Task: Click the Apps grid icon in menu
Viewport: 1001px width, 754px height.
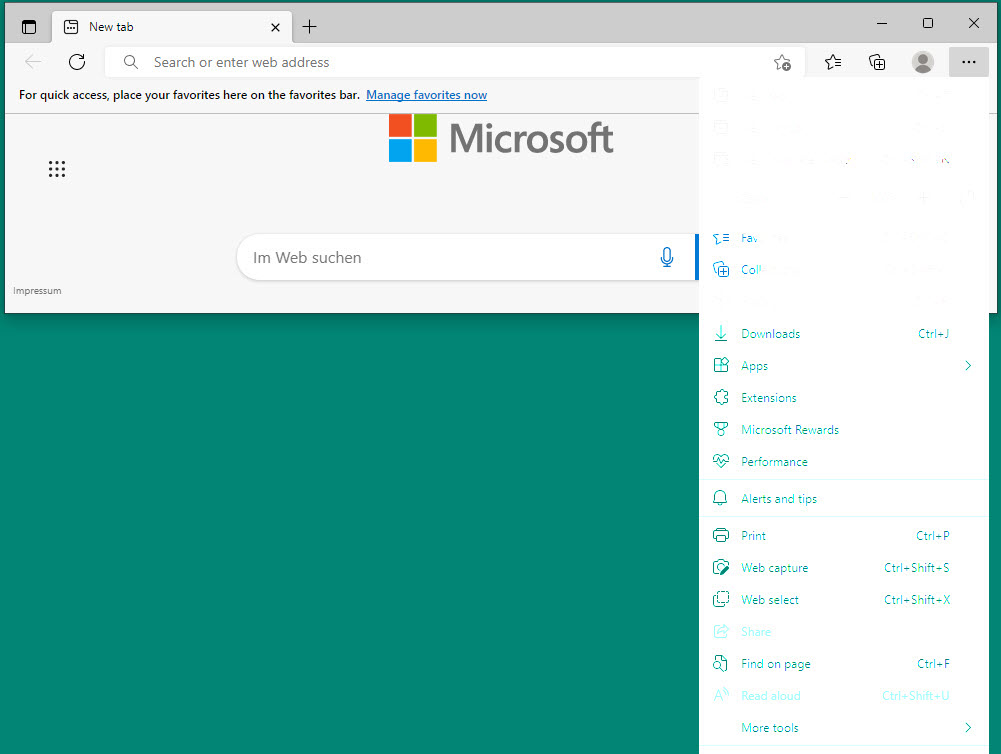Action: (721, 365)
